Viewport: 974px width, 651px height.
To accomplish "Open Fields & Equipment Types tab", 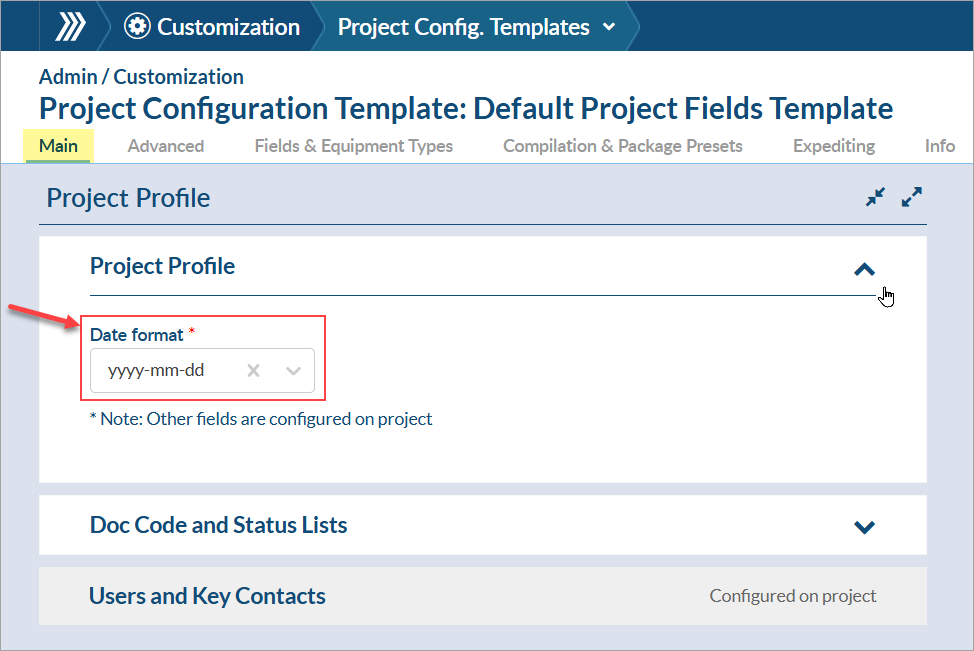I will (353, 146).
